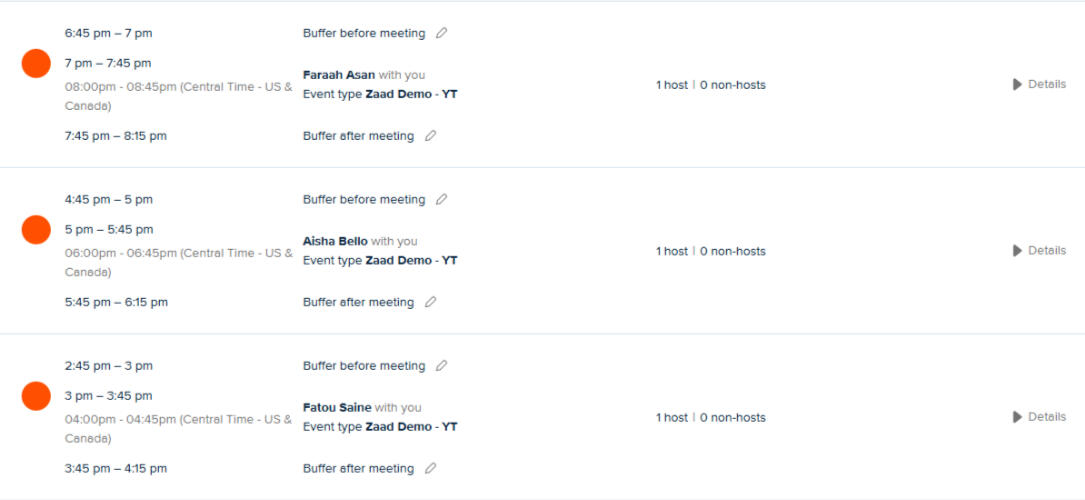Click host count for Aisha Bello meeting
1085x500 pixels.
tap(672, 251)
